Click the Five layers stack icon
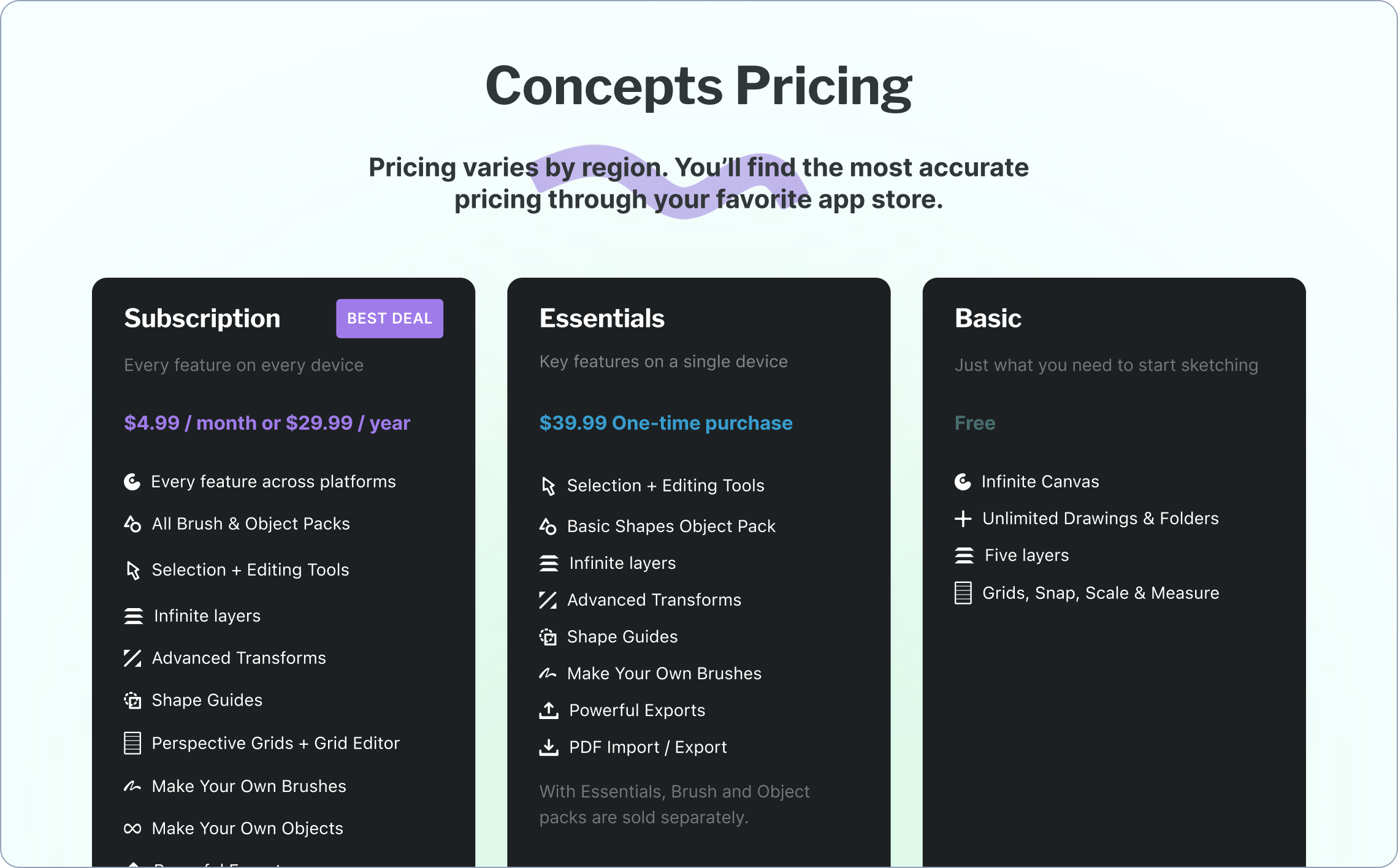This screenshot has width=1398, height=868. click(964, 555)
